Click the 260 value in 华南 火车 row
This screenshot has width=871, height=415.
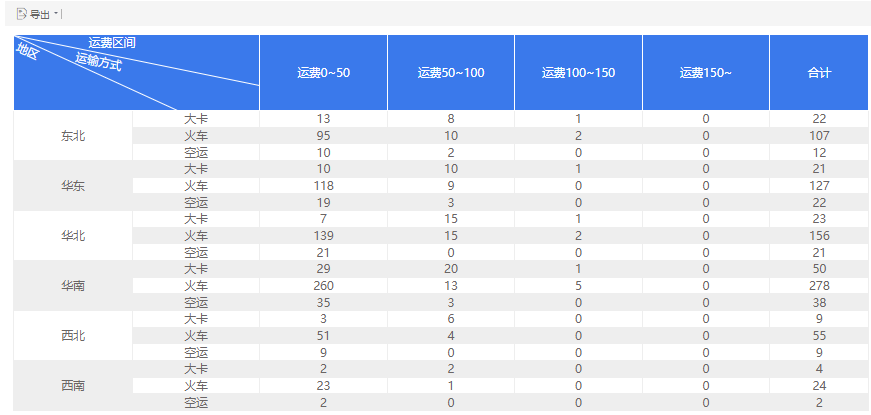(x=323, y=286)
